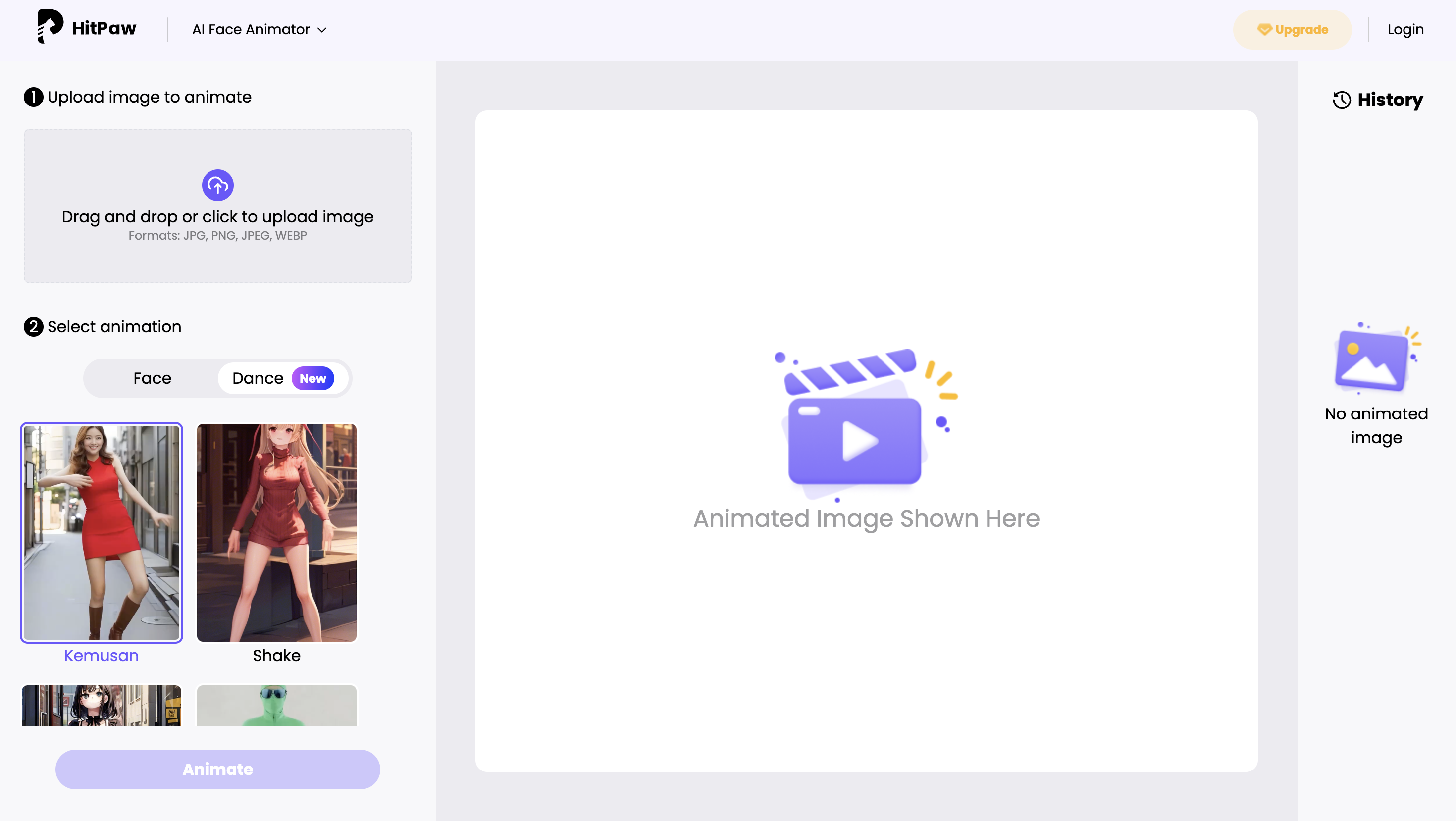Switch to the Face animation tab

tap(152, 378)
